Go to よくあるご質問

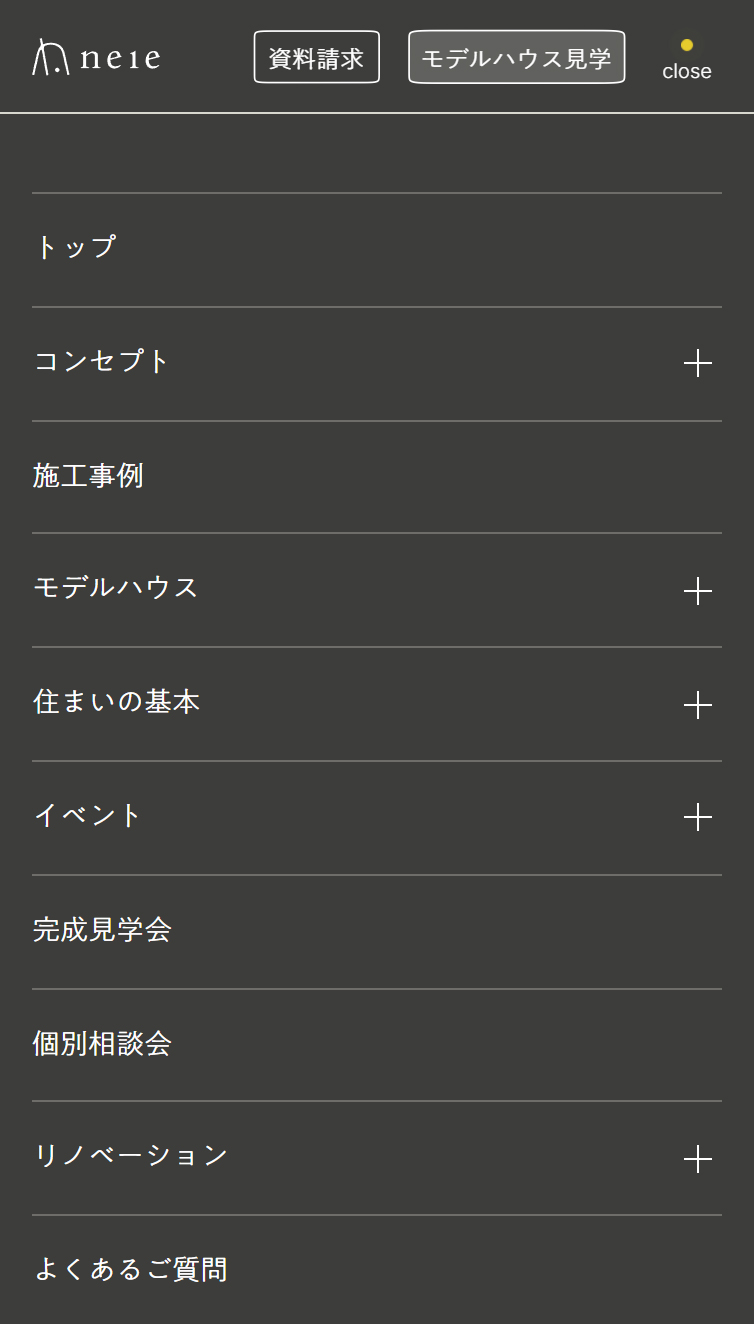point(131,1269)
